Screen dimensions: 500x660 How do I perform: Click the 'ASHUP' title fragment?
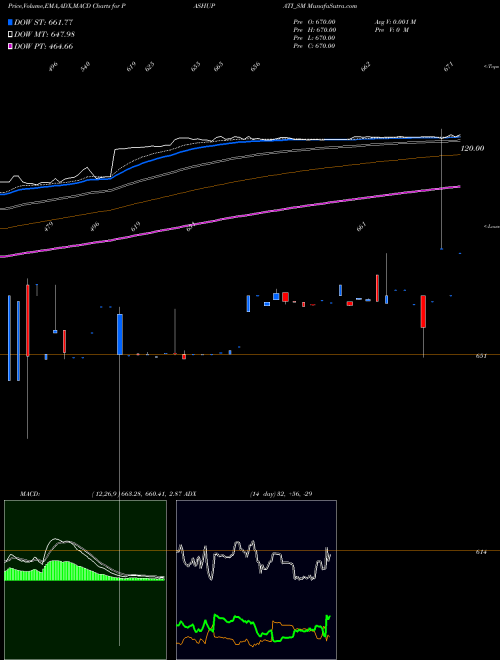click(204, 6)
